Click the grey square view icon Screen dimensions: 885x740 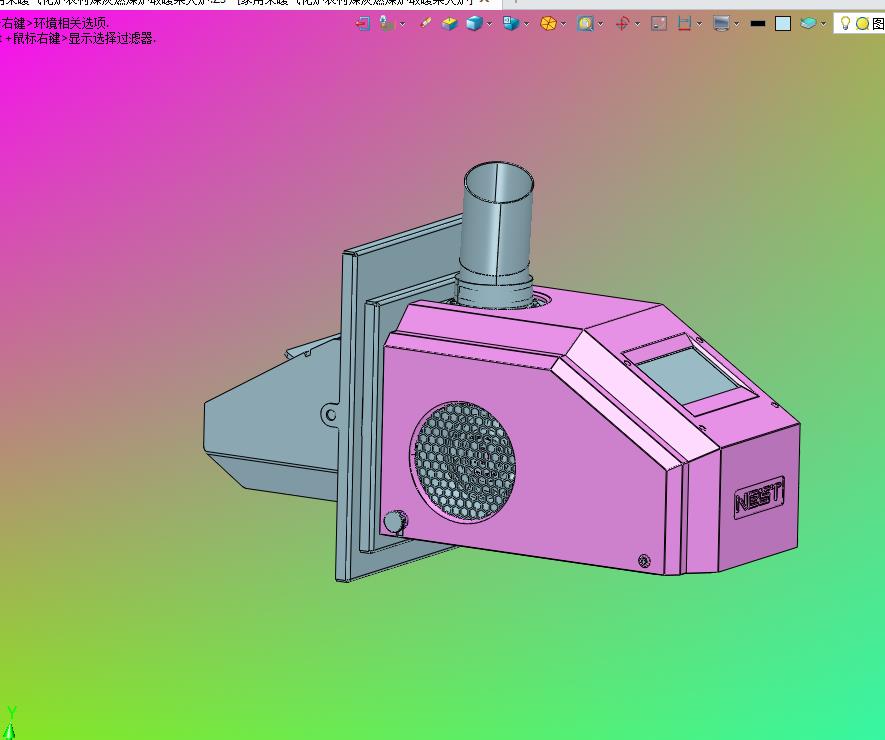pos(659,24)
